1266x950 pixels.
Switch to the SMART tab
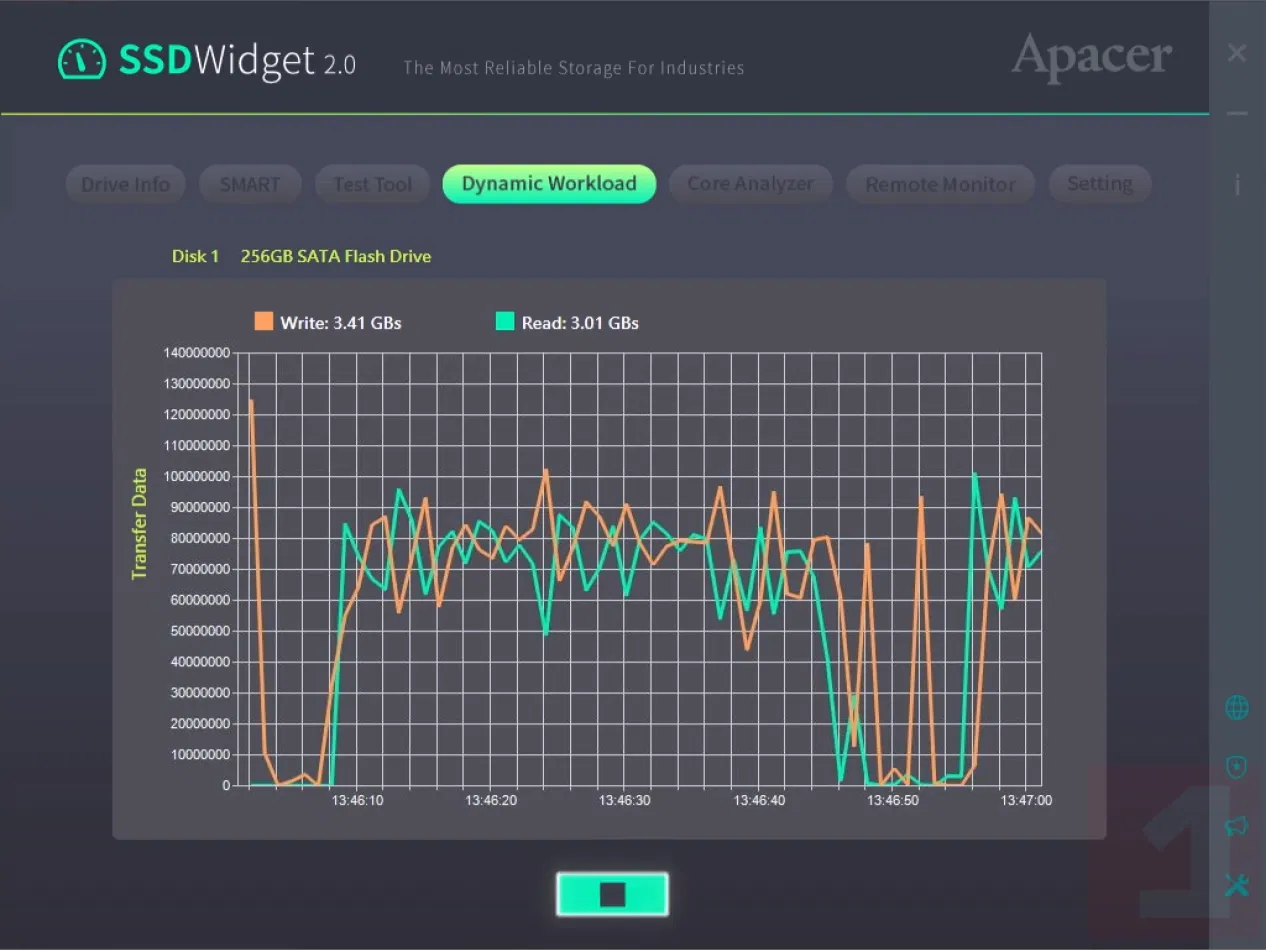(x=249, y=184)
